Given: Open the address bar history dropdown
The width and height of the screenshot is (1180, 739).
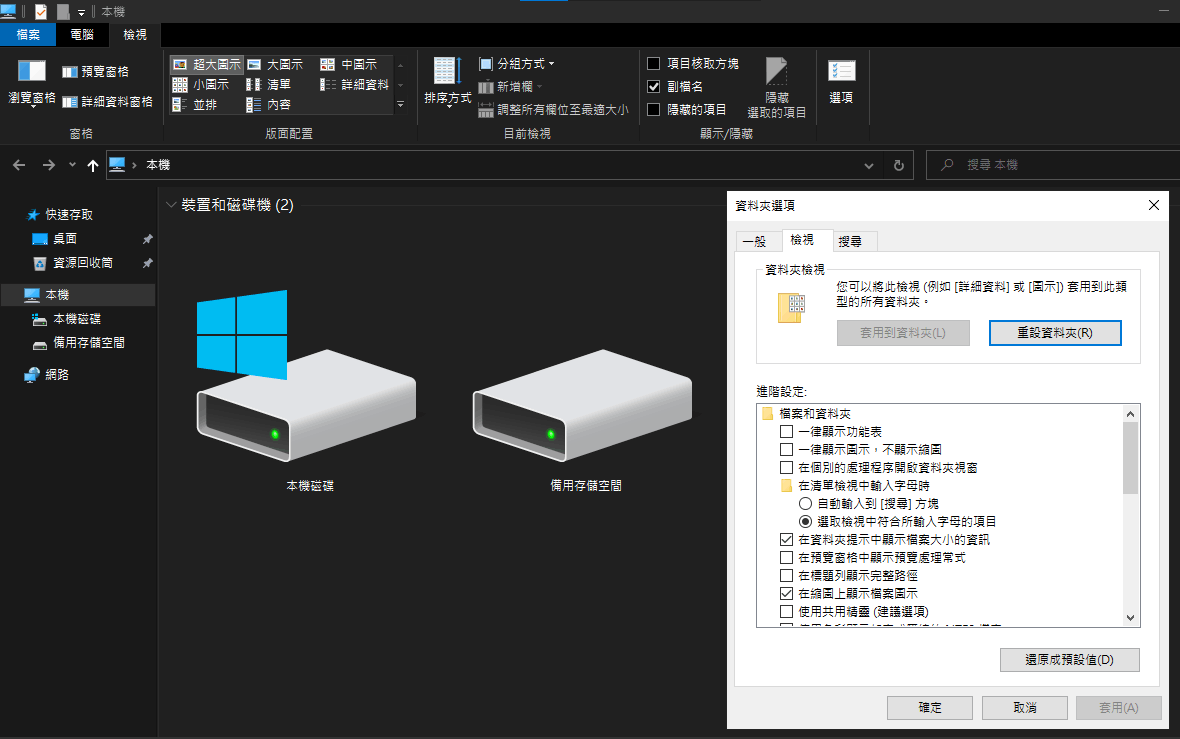Looking at the screenshot, I should click(x=868, y=165).
